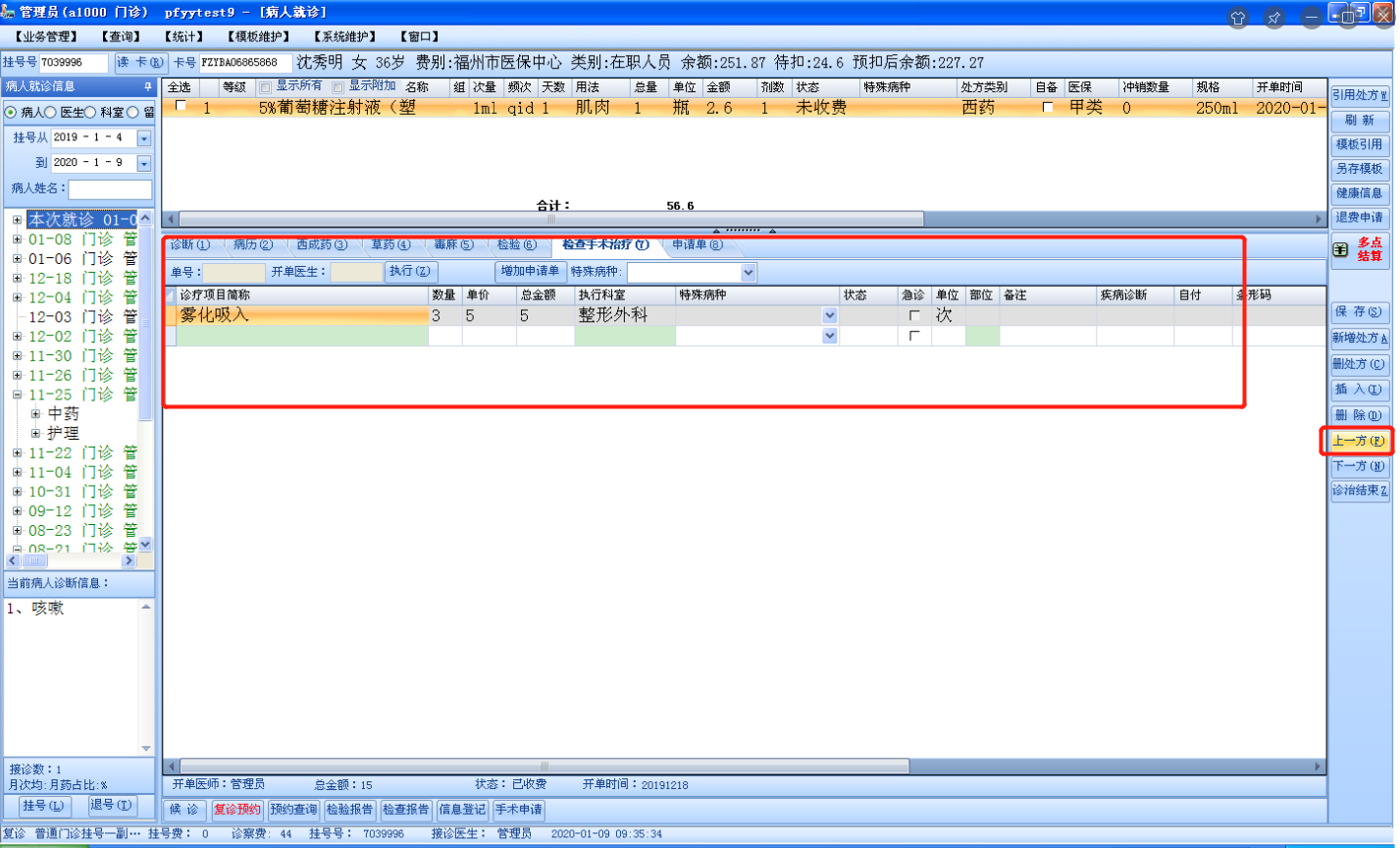Image resolution: width=1400 pixels, height=848 pixels.
Task: Click the 增加申请单 button
Action: pyautogui.click(x=530, y=272)
